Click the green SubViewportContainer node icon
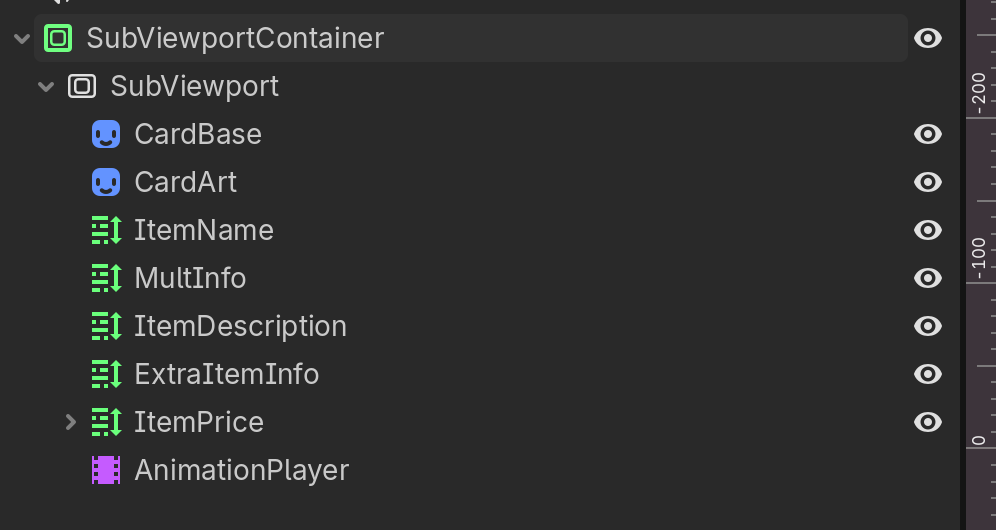 pyautogui.click(x=58, y=38)
